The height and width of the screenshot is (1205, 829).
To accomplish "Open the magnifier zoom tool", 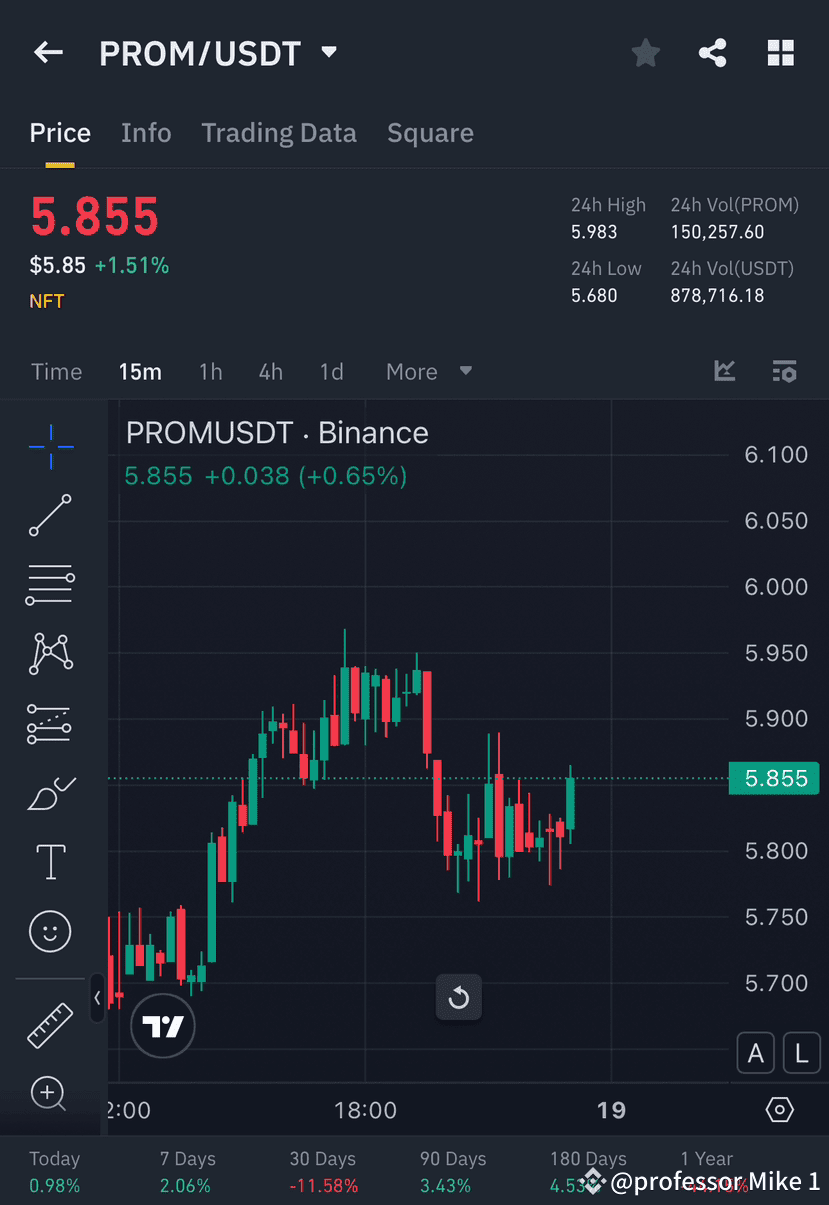I will [50, 1094].
